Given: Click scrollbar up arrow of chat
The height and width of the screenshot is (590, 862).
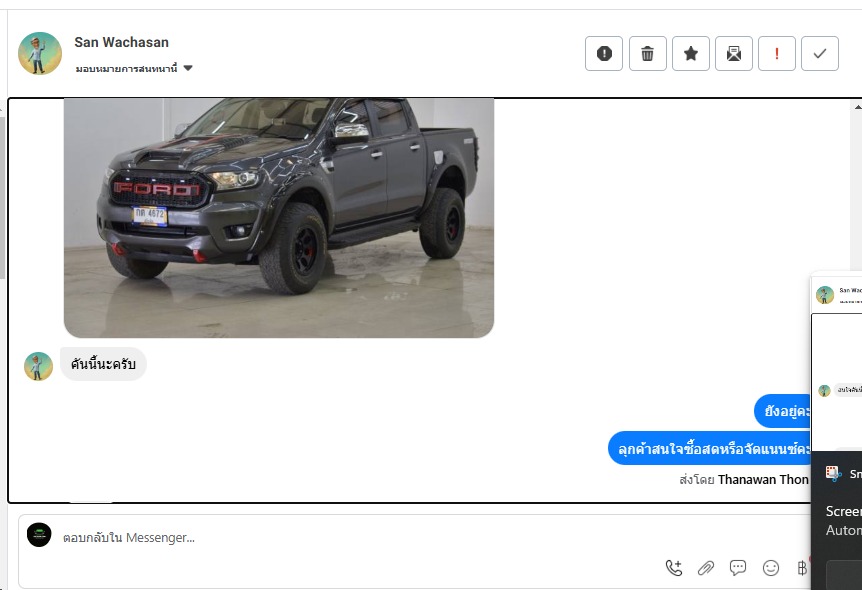Looking at the screenshot, I should pos(857,107).
